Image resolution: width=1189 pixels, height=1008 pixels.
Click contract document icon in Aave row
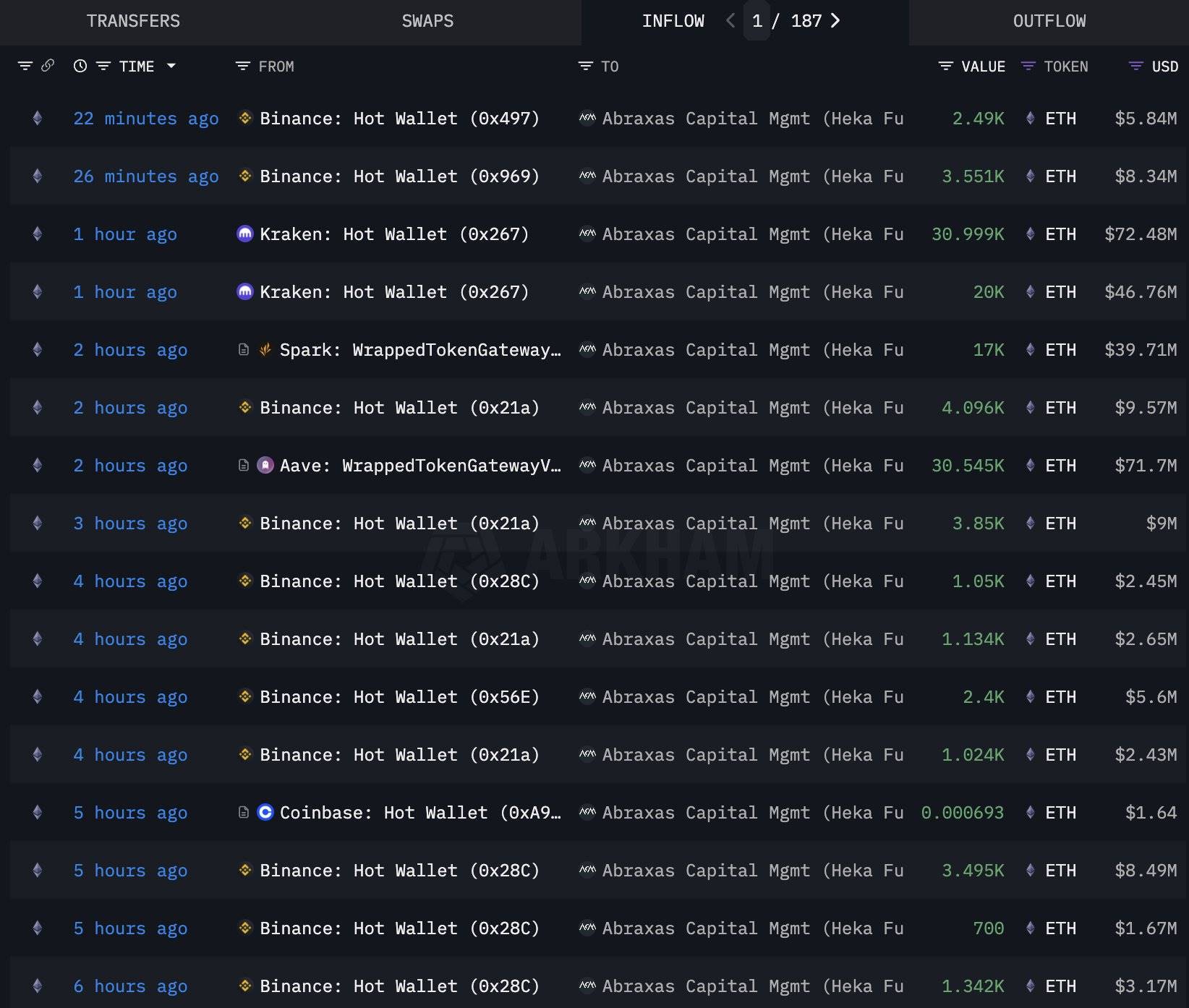click(x=244, y=465)
